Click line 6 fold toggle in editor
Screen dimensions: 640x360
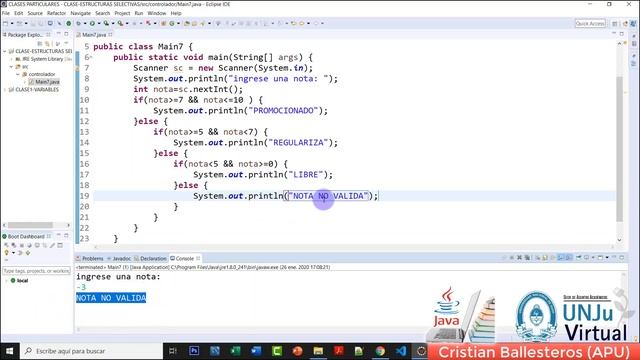coord(91,56)
